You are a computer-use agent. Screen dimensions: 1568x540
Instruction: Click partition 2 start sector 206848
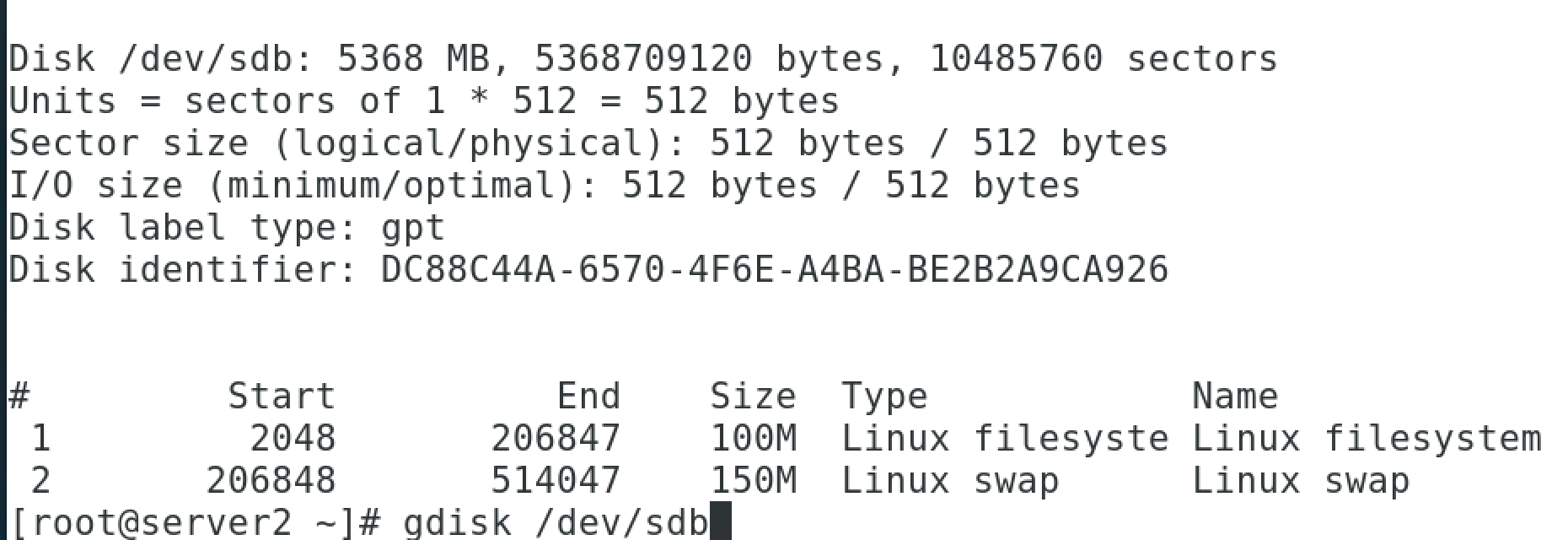tap(271, 480)
